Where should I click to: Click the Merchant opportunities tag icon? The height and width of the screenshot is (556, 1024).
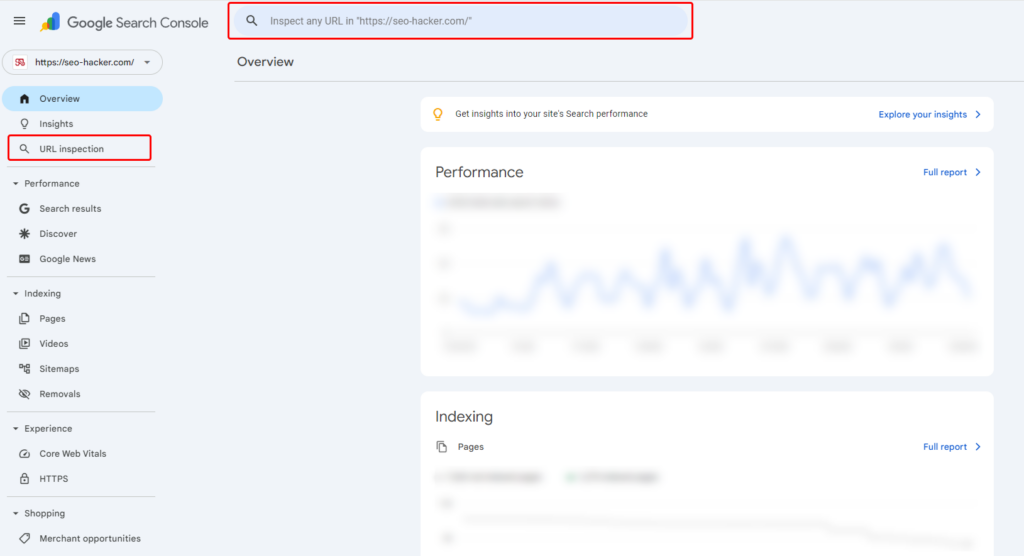[x=25, y=539]
